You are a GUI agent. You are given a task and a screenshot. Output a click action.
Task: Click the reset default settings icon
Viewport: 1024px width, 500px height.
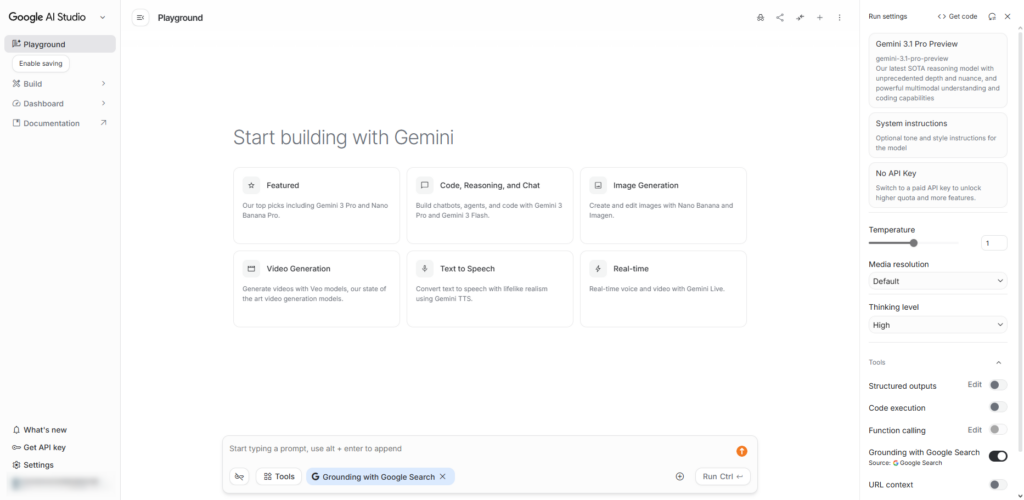(992, 16)
